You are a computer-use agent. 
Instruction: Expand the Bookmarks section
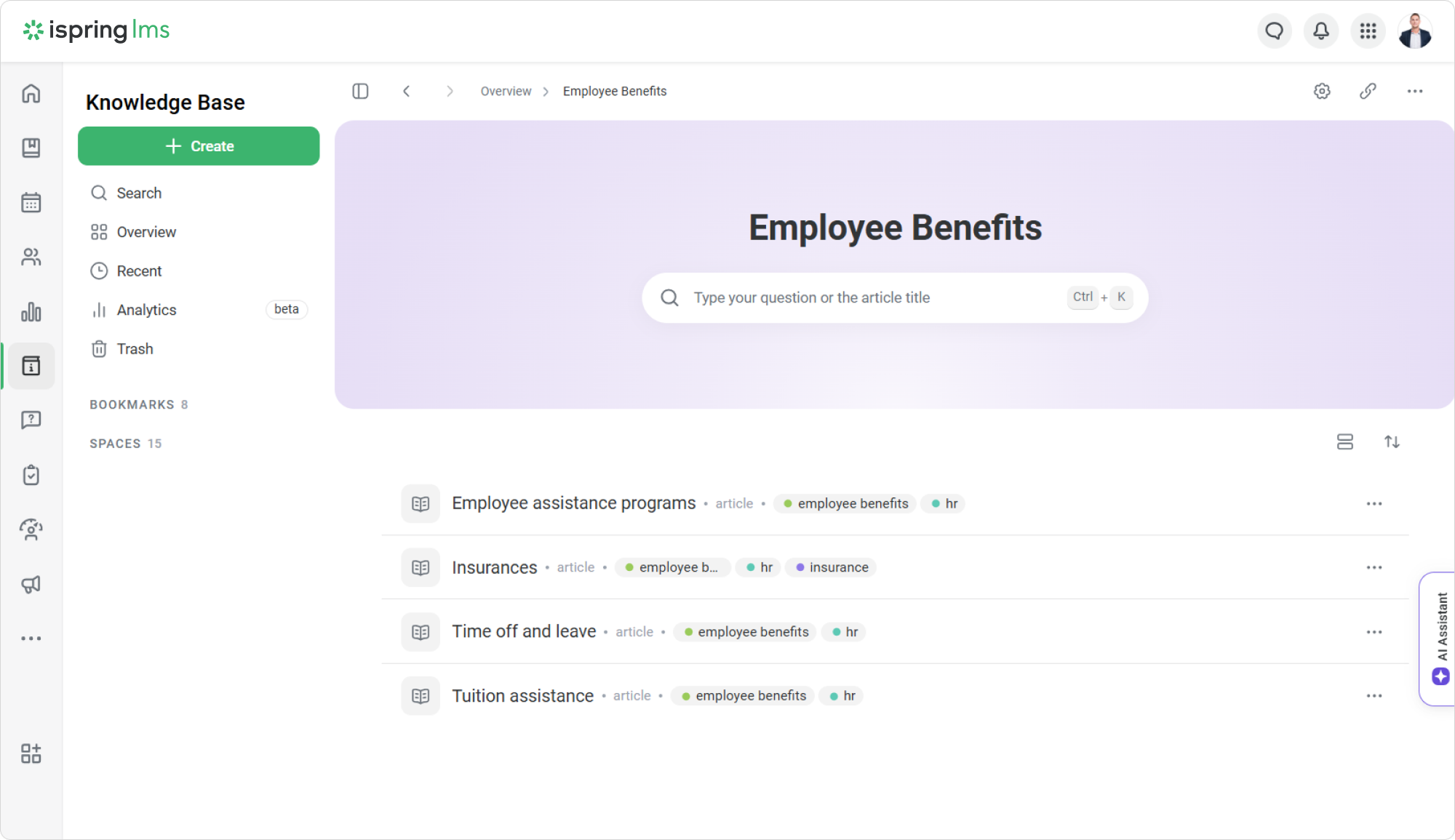pos(132,404)
